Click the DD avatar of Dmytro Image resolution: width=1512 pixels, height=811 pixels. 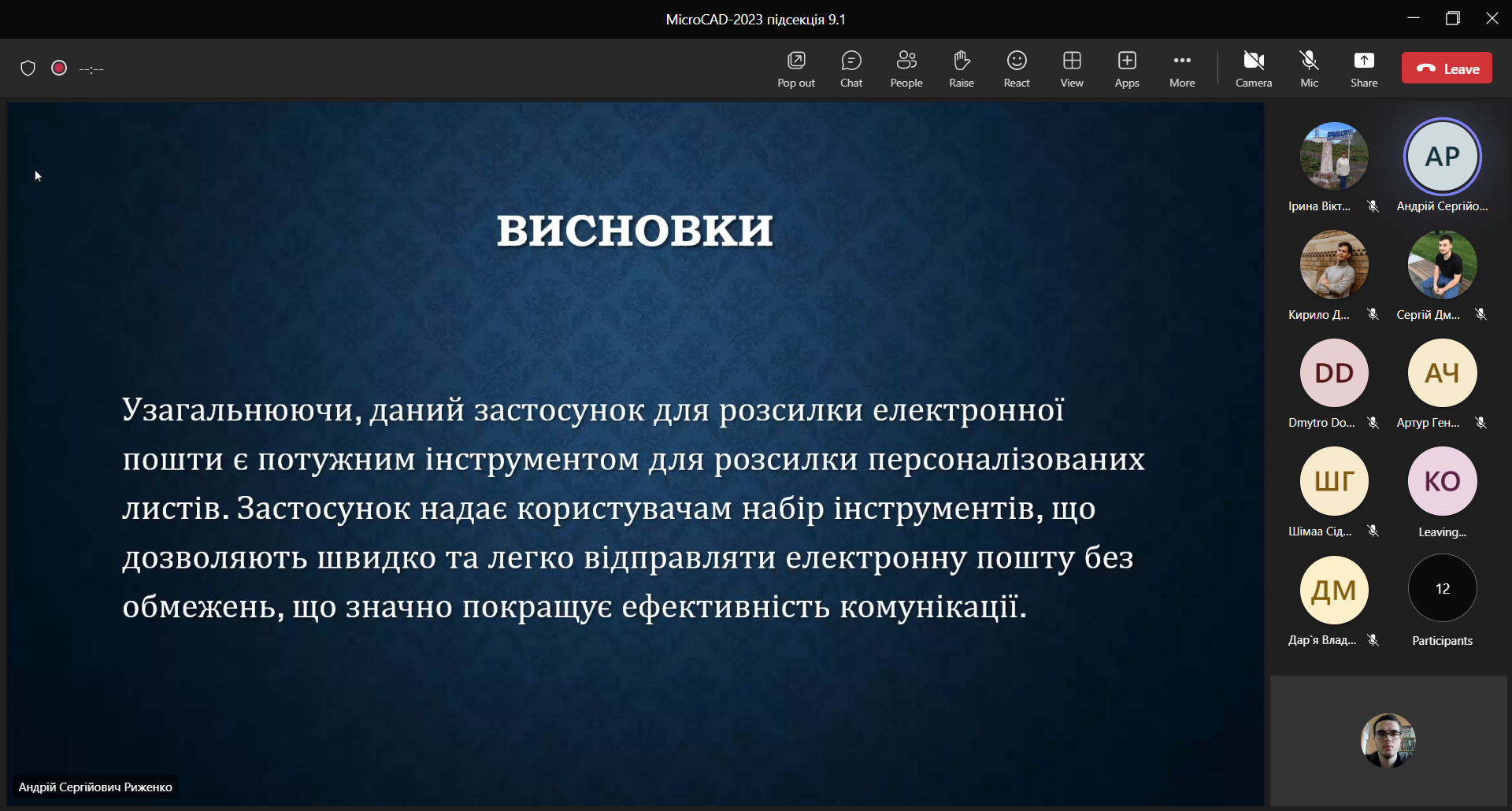(1334, 373)
